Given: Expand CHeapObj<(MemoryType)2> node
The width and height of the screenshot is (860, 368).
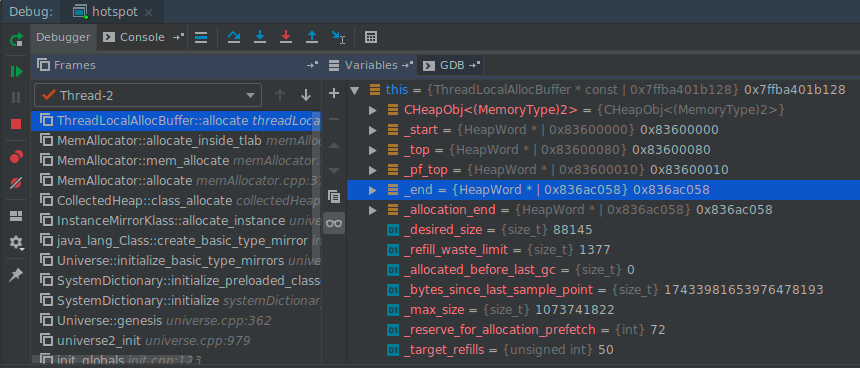Looking at the screenshot, I should point(373,110).
